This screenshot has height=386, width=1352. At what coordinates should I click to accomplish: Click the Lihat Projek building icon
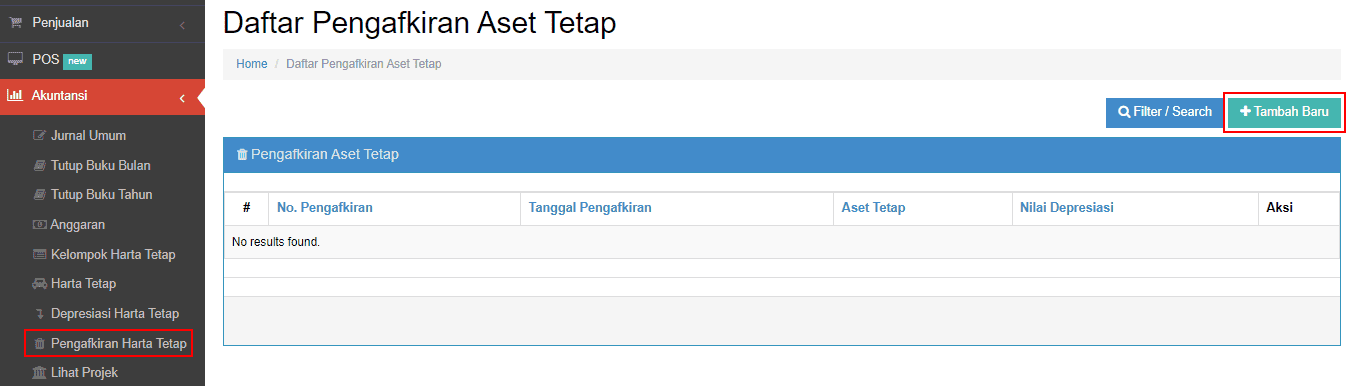(40, 373)
